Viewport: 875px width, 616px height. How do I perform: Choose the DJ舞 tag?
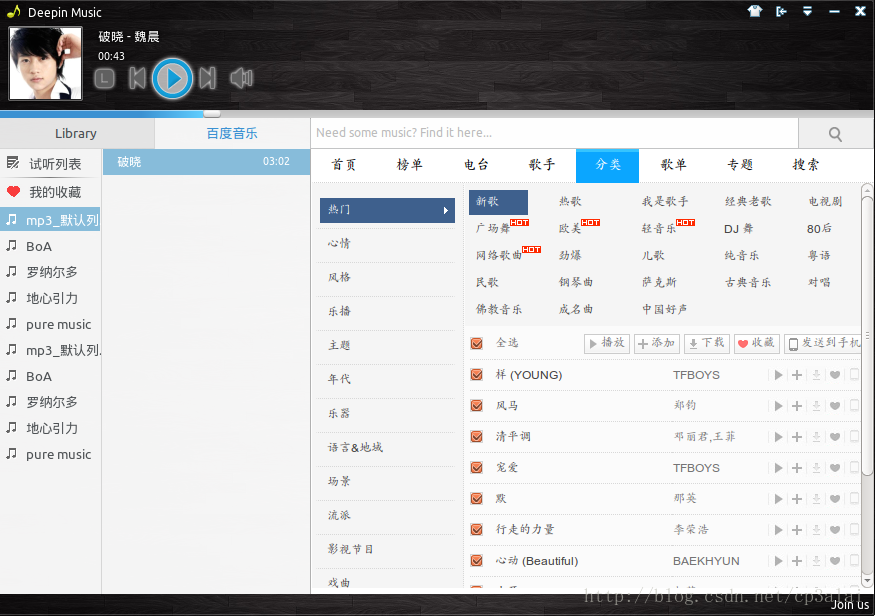click(739, 228)
